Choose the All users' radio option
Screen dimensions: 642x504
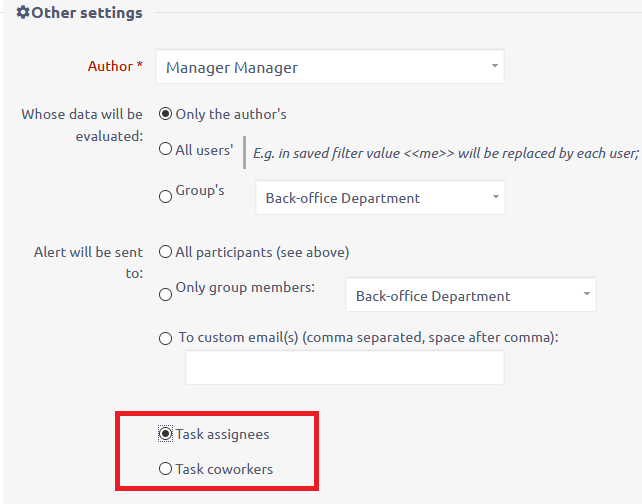[x=166, y=150]
